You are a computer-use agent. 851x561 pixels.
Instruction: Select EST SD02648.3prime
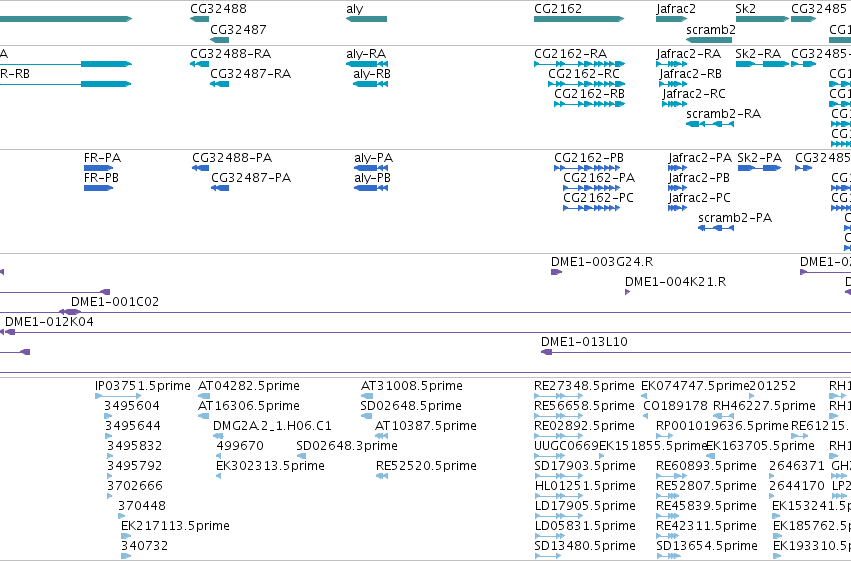347,446
